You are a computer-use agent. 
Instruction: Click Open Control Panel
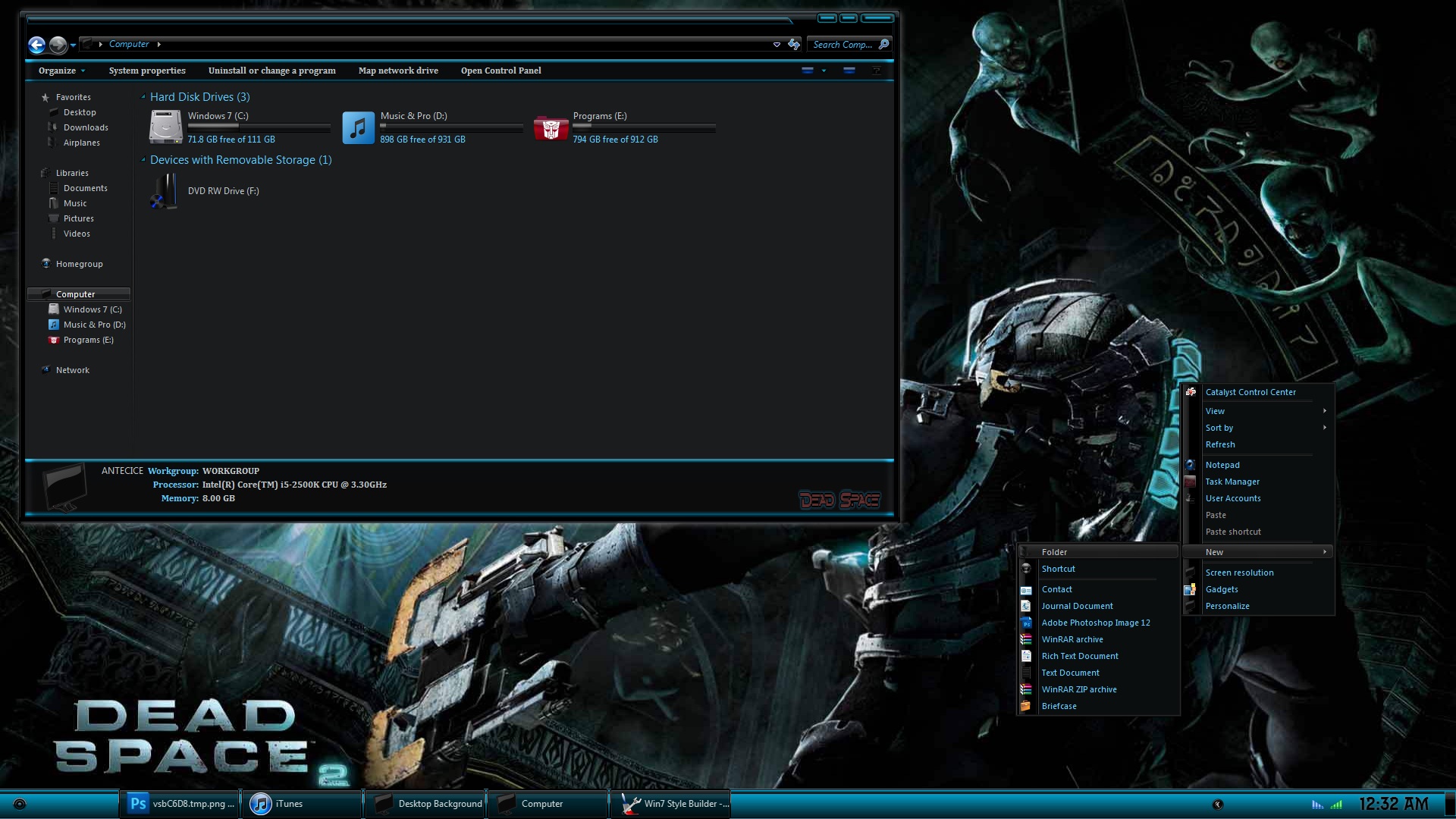[x=500, y=71]
